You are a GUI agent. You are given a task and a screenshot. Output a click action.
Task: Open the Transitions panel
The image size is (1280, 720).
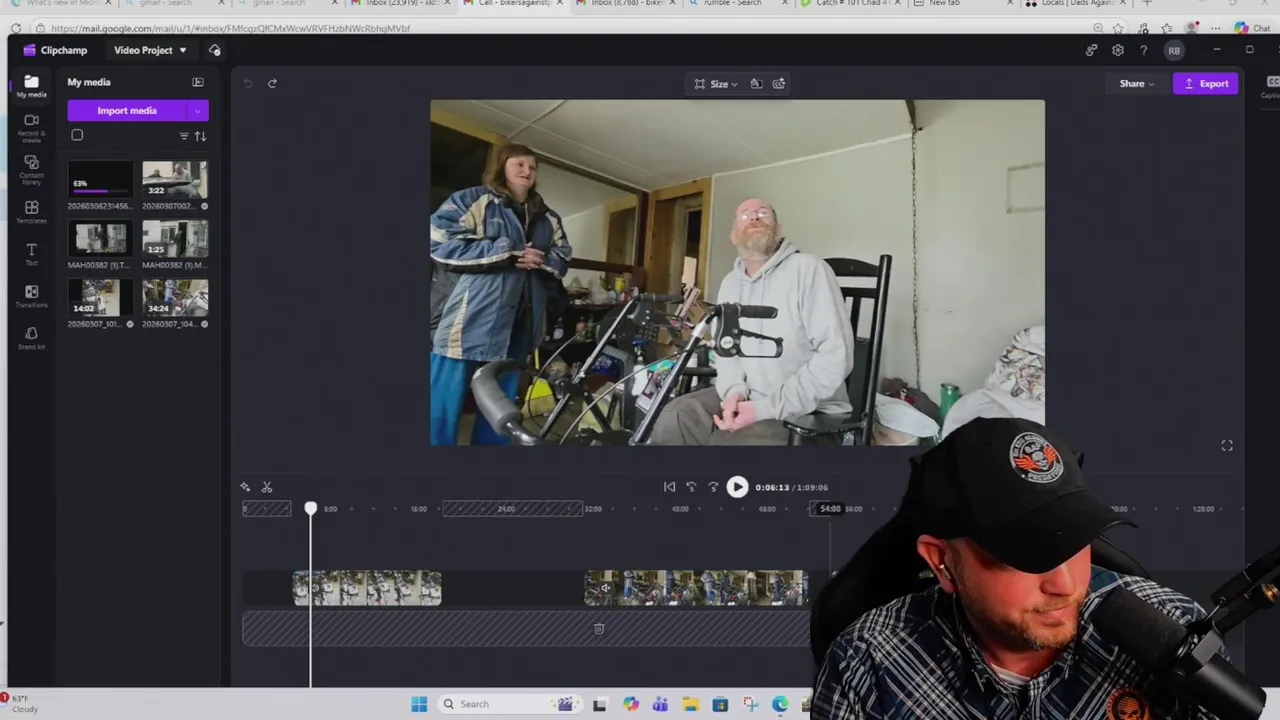pyautogui.click(x=31, y=296)
